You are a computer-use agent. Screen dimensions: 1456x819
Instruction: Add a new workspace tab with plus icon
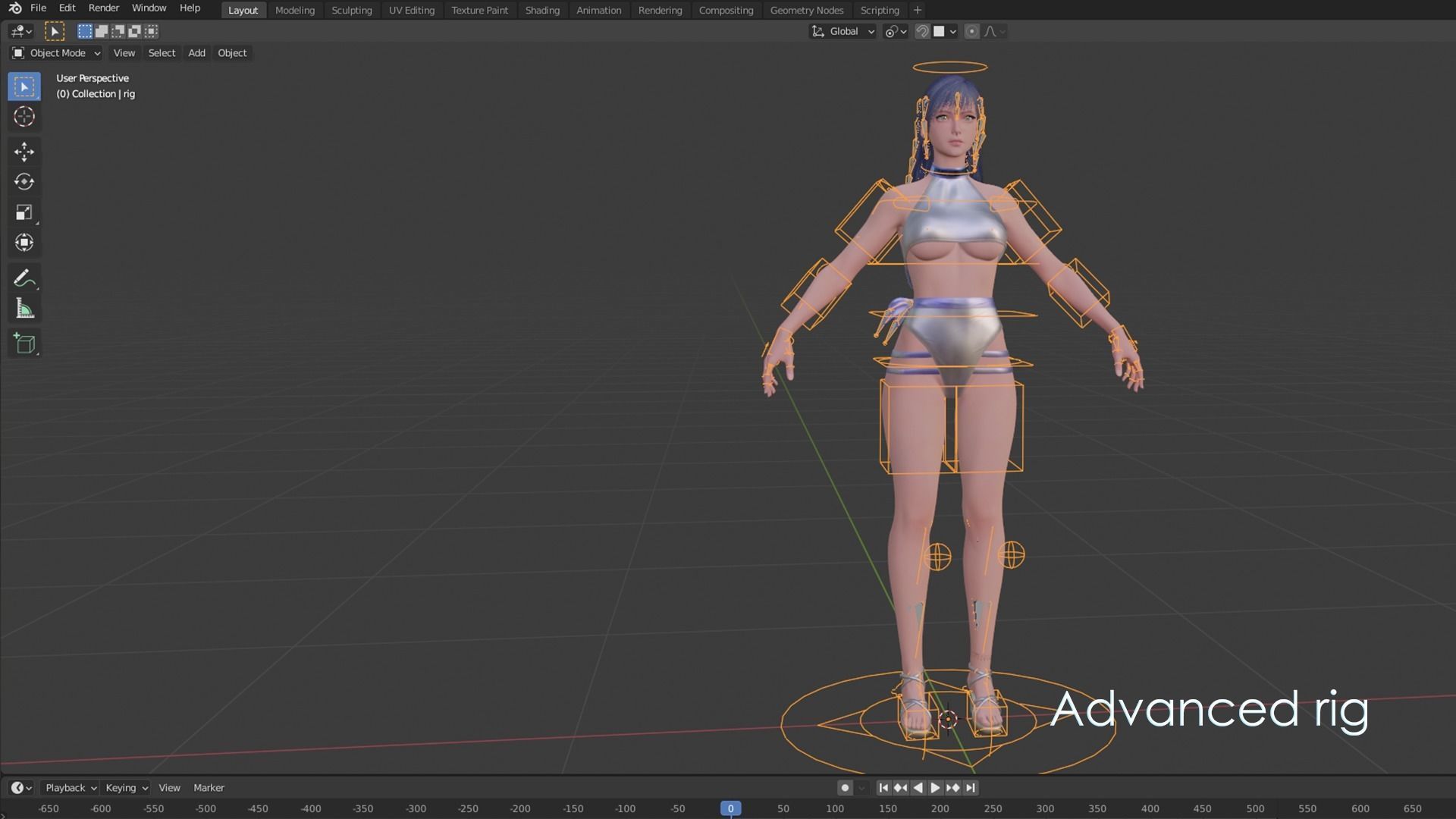click(x=917, y=10)
